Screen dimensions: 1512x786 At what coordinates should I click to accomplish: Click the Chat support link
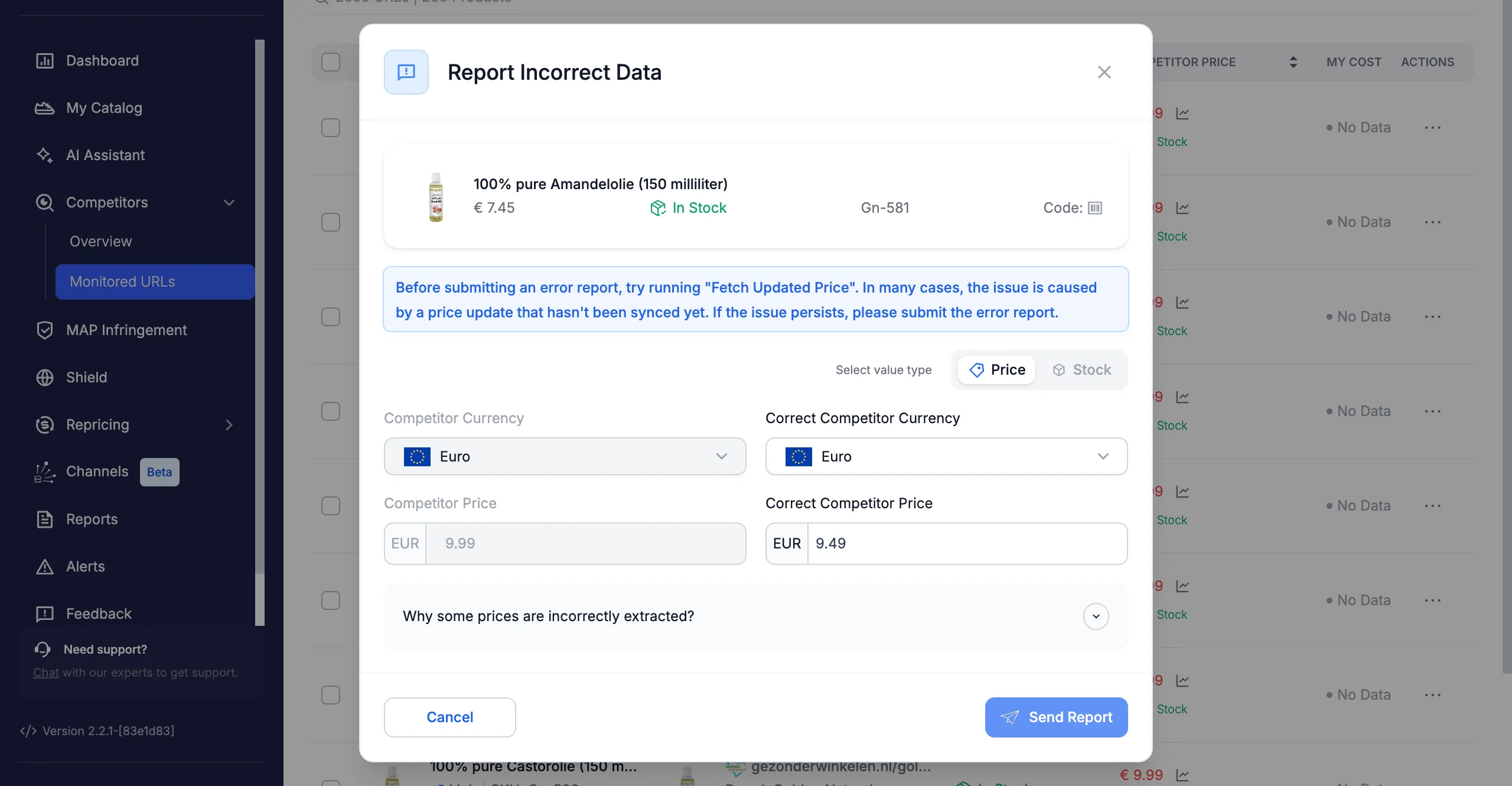pos(46,673)
